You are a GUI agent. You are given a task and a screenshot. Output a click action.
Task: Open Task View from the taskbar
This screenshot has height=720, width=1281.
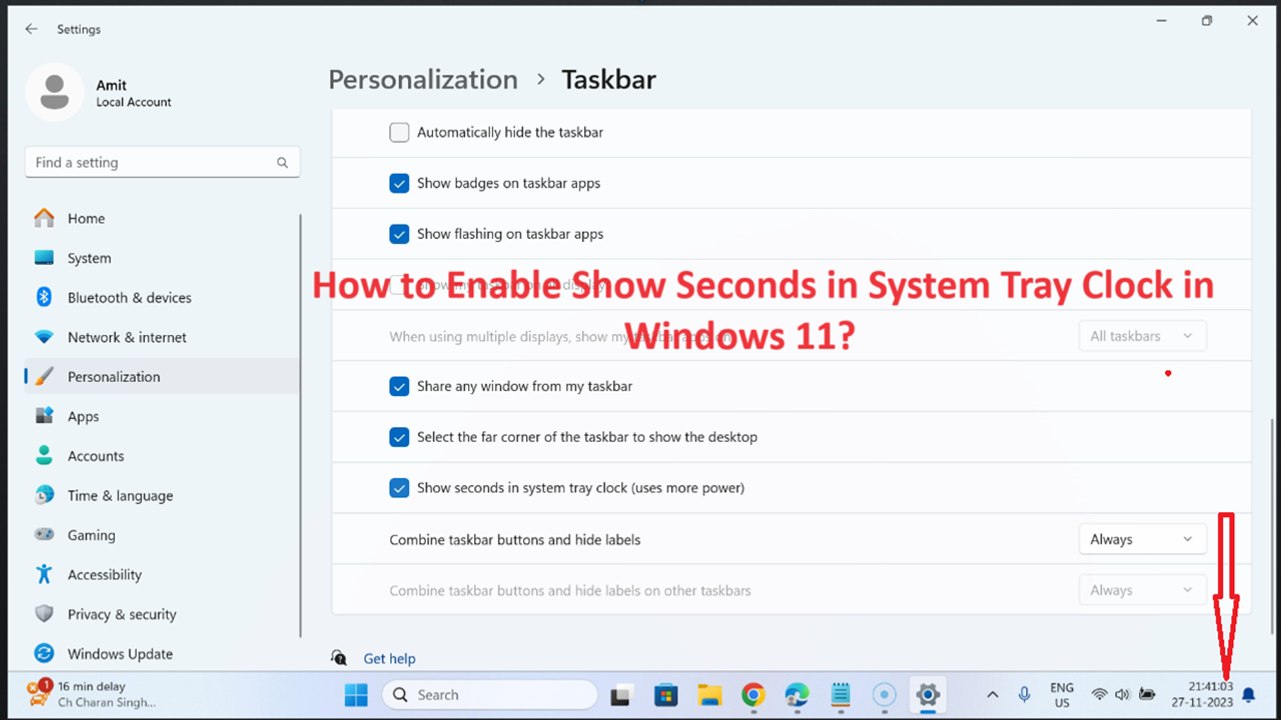pyautogui.click(x=622, y=695)
